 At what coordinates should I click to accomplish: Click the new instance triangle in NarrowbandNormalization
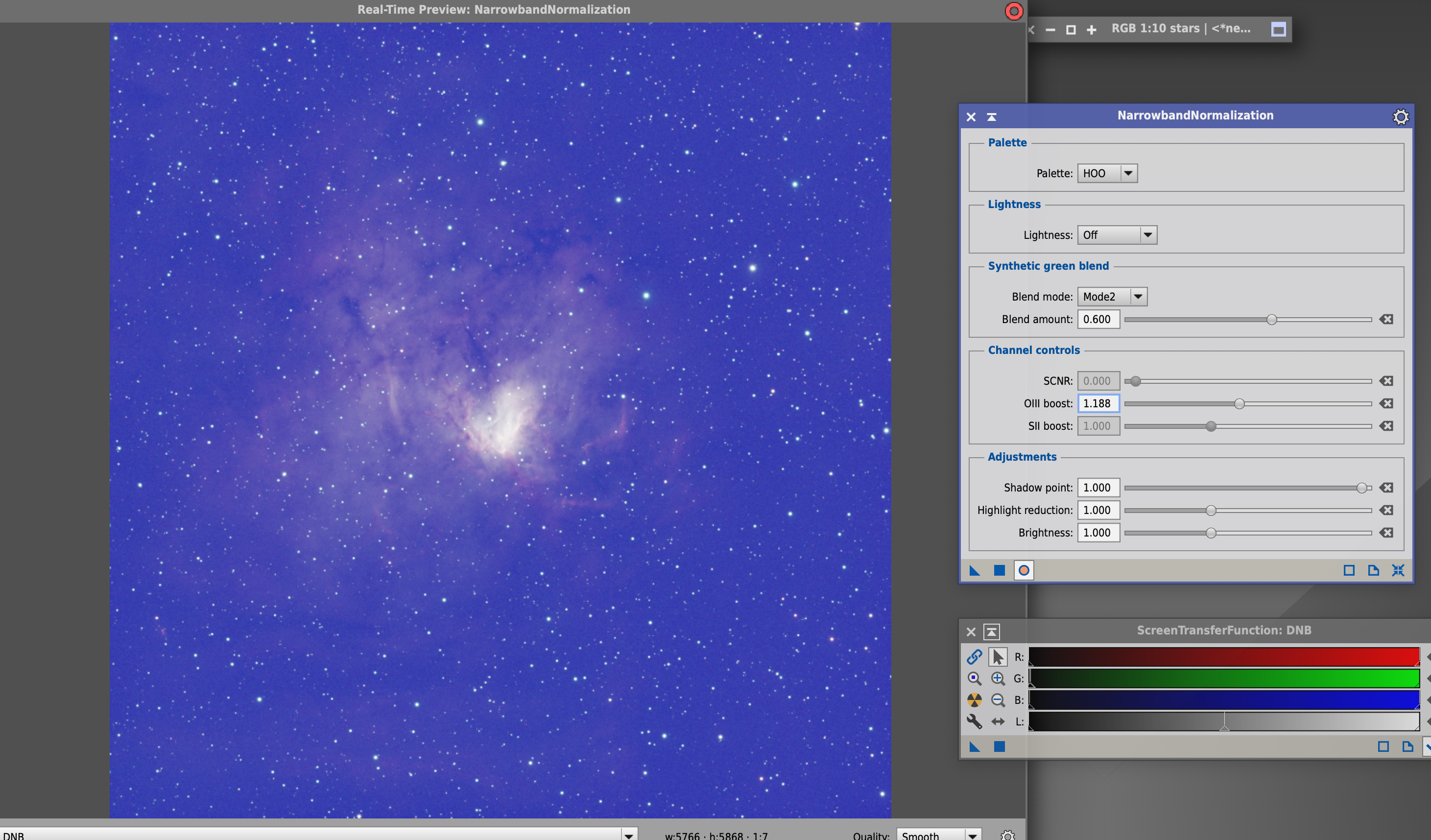tap(975, 570)
